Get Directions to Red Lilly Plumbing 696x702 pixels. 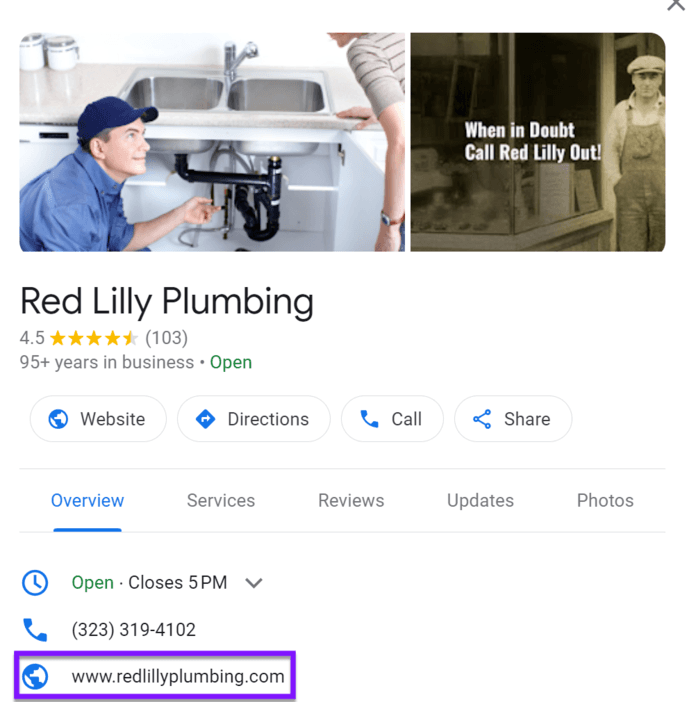click(254, 419)
